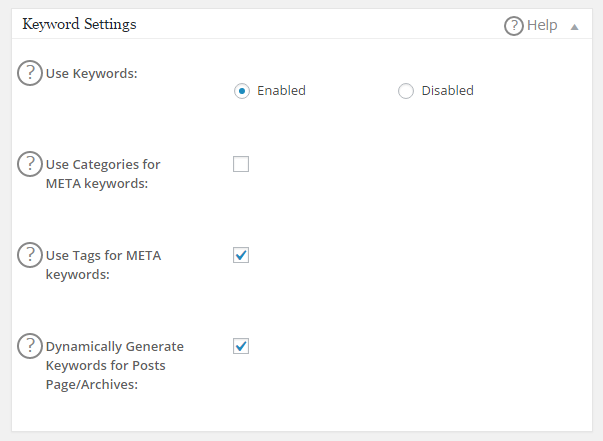Click the question mark icon beside Help
This screenshot has height=441, width=603.
pos(514,26)
